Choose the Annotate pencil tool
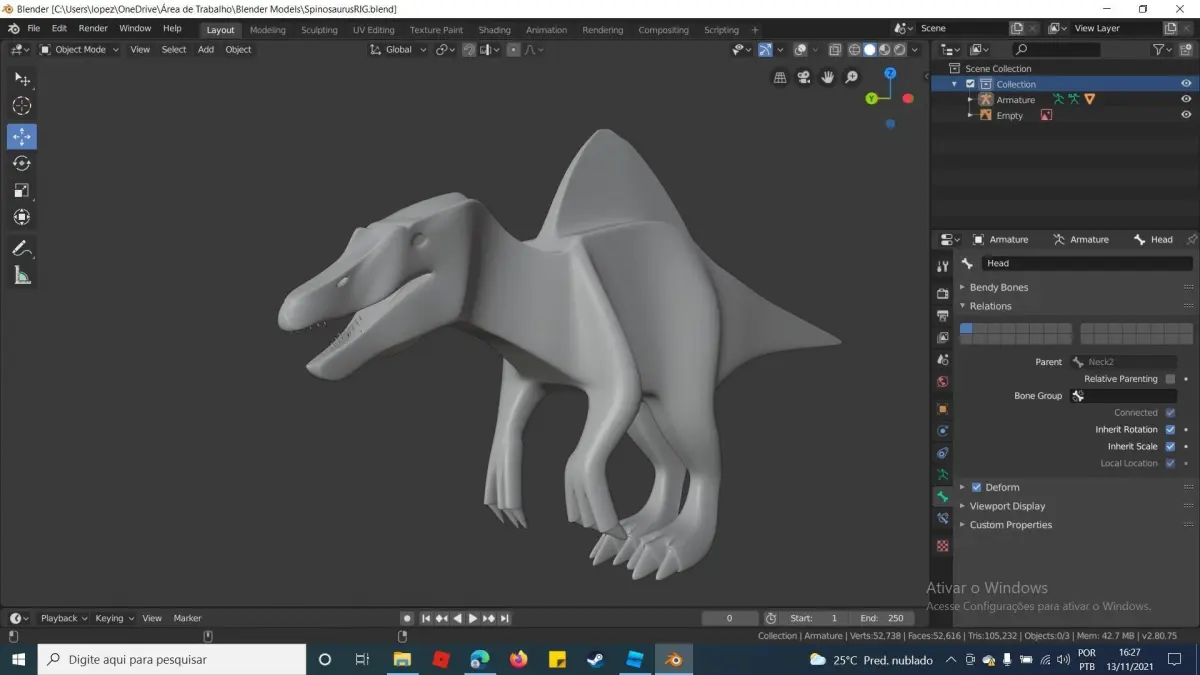 (x=21, y=248)
